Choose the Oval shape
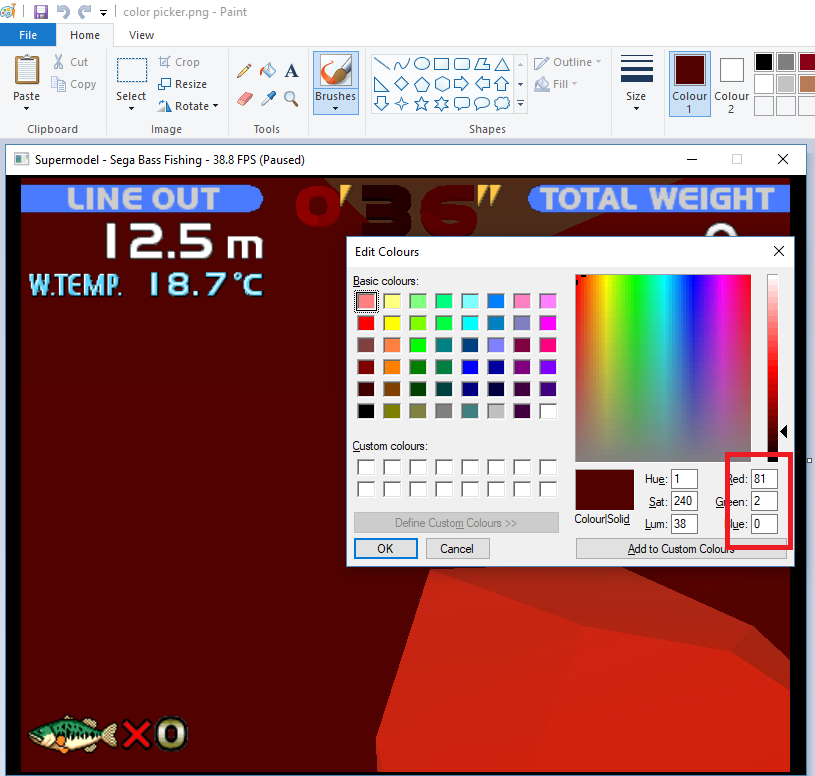This screenshot has width=815, height=776. coord(422,64)
